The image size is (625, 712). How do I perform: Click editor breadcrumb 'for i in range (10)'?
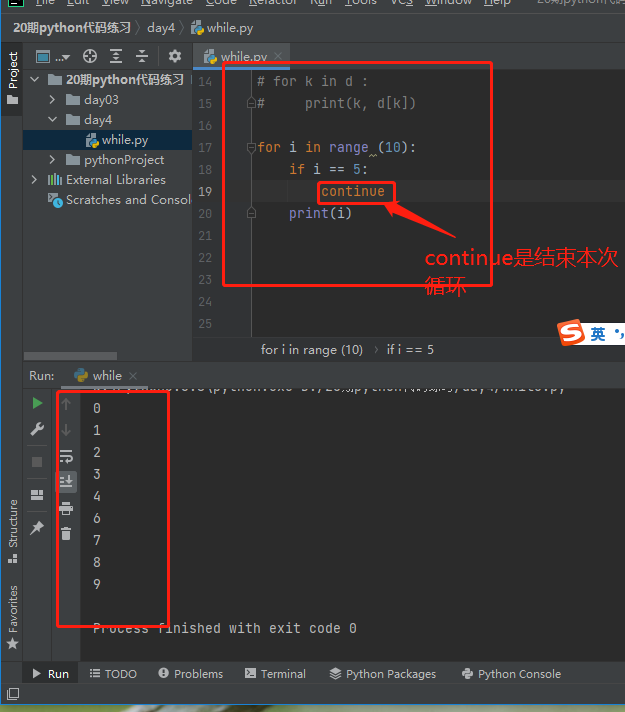point(312,350)
